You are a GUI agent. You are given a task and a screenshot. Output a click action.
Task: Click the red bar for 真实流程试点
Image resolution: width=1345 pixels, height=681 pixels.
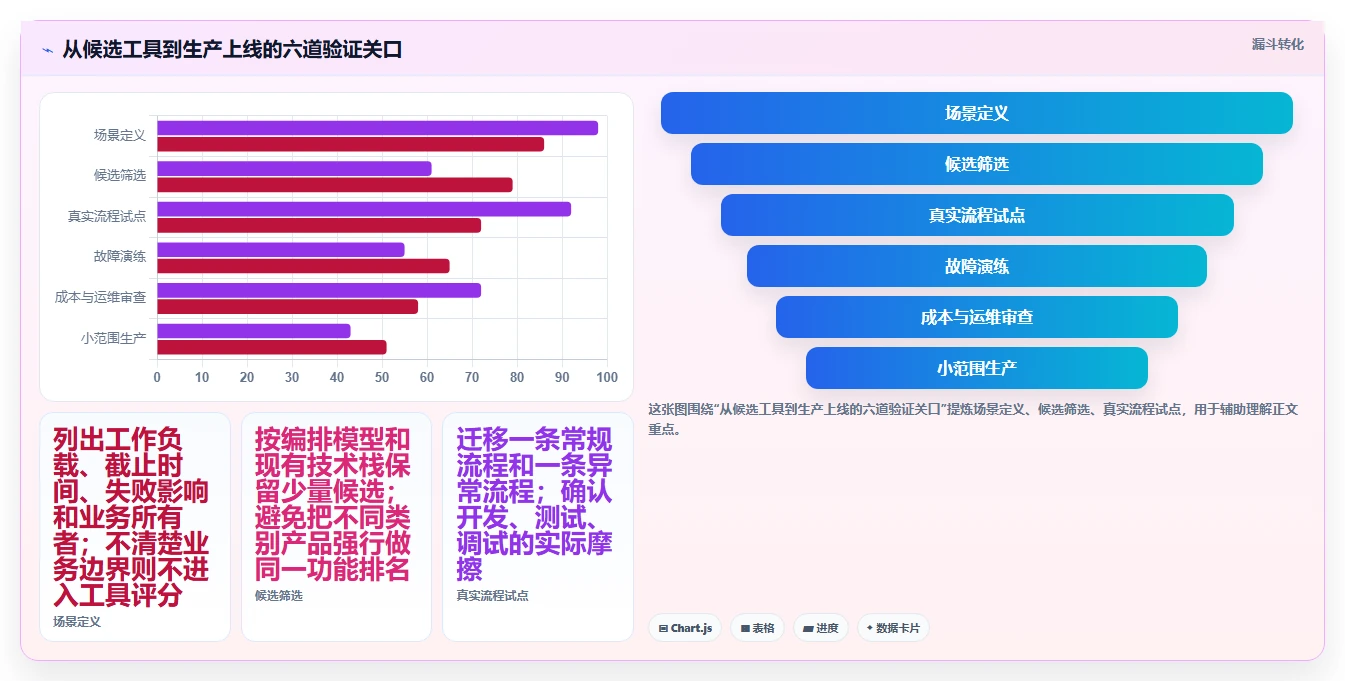(x=319, y=225)
